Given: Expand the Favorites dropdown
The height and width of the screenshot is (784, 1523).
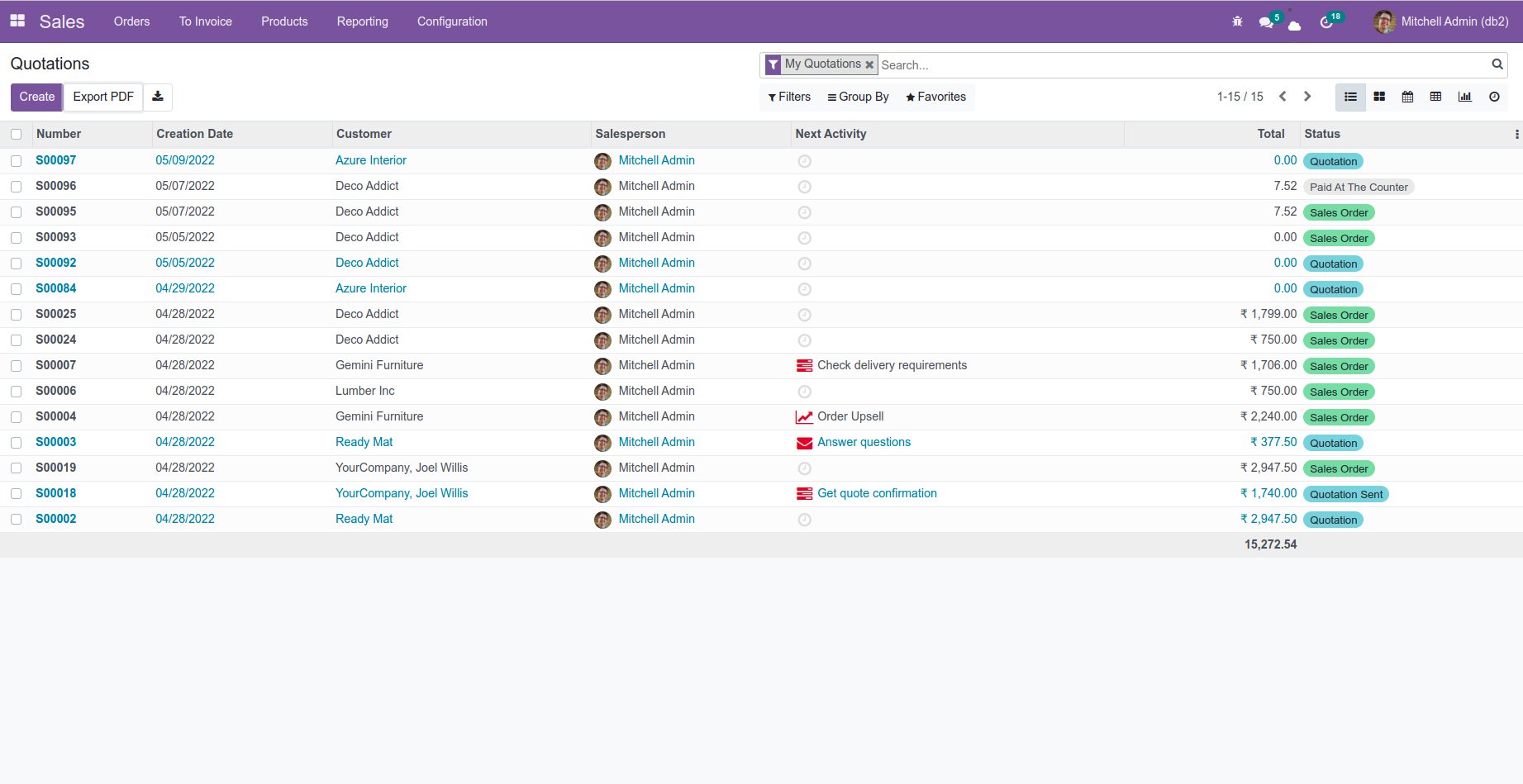Looking at the screenshot, I should pos(935,97).
